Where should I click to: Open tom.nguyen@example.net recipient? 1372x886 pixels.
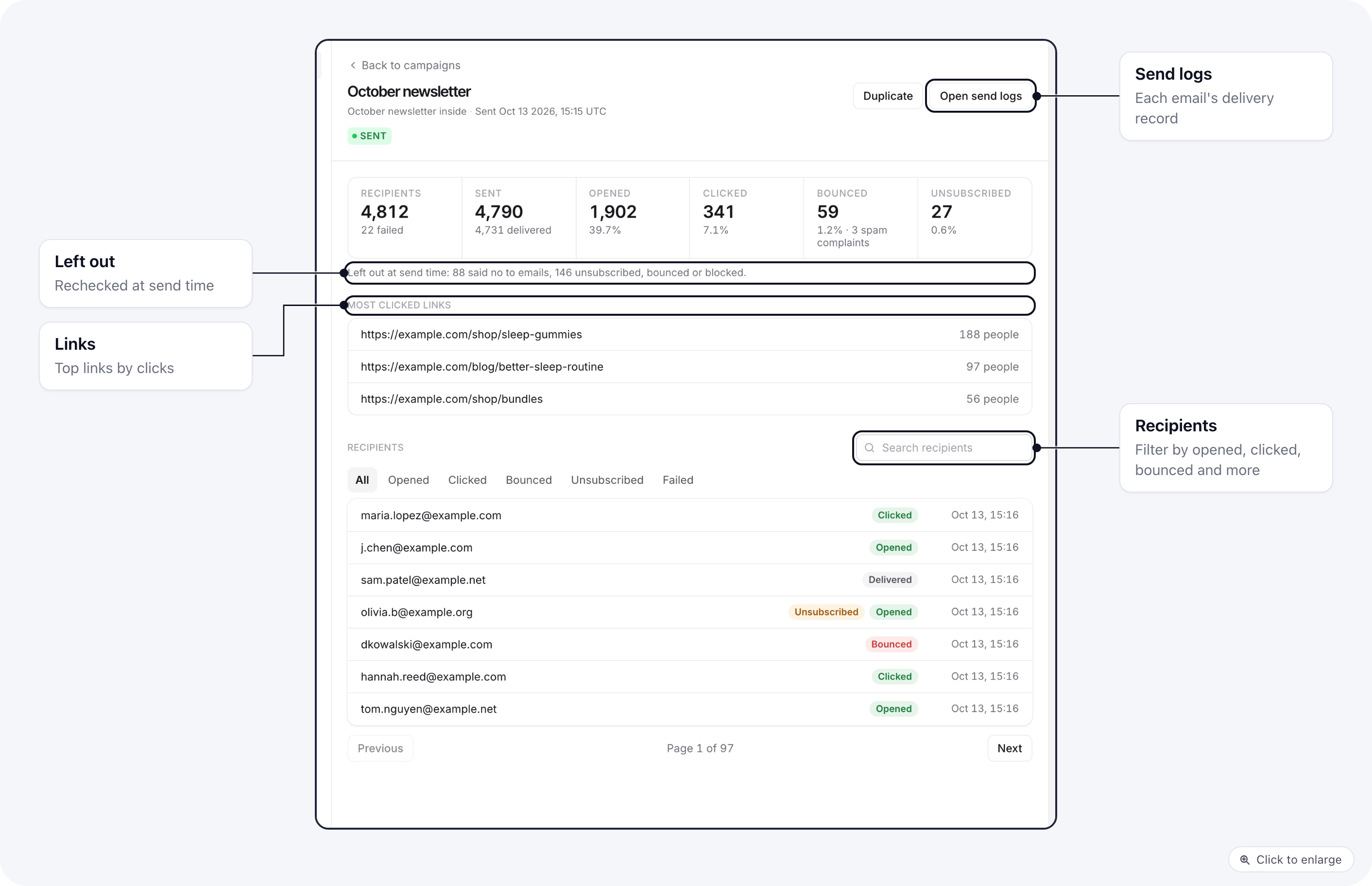click(x=689, y=708)
